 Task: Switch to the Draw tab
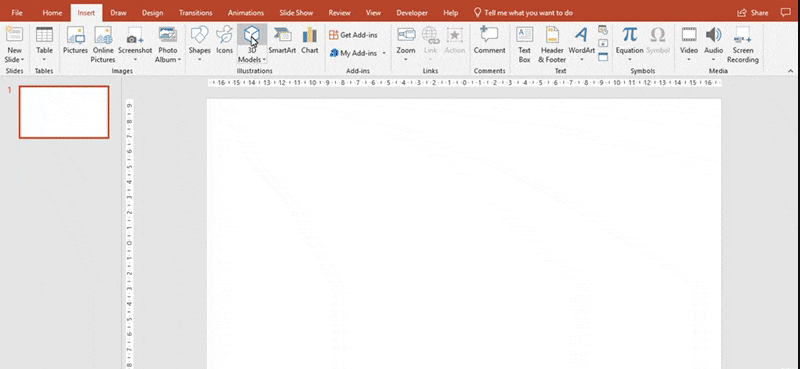click(118, 13)
